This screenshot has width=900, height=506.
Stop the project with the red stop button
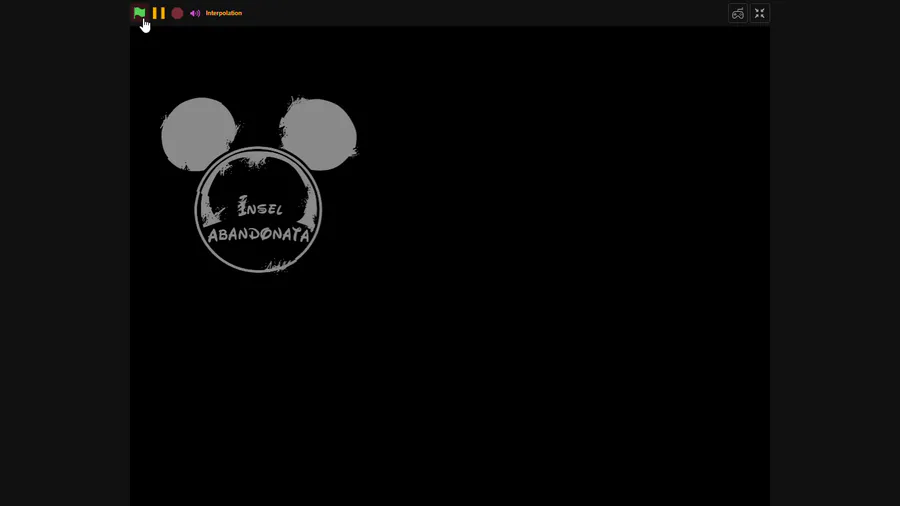(177, 13)
